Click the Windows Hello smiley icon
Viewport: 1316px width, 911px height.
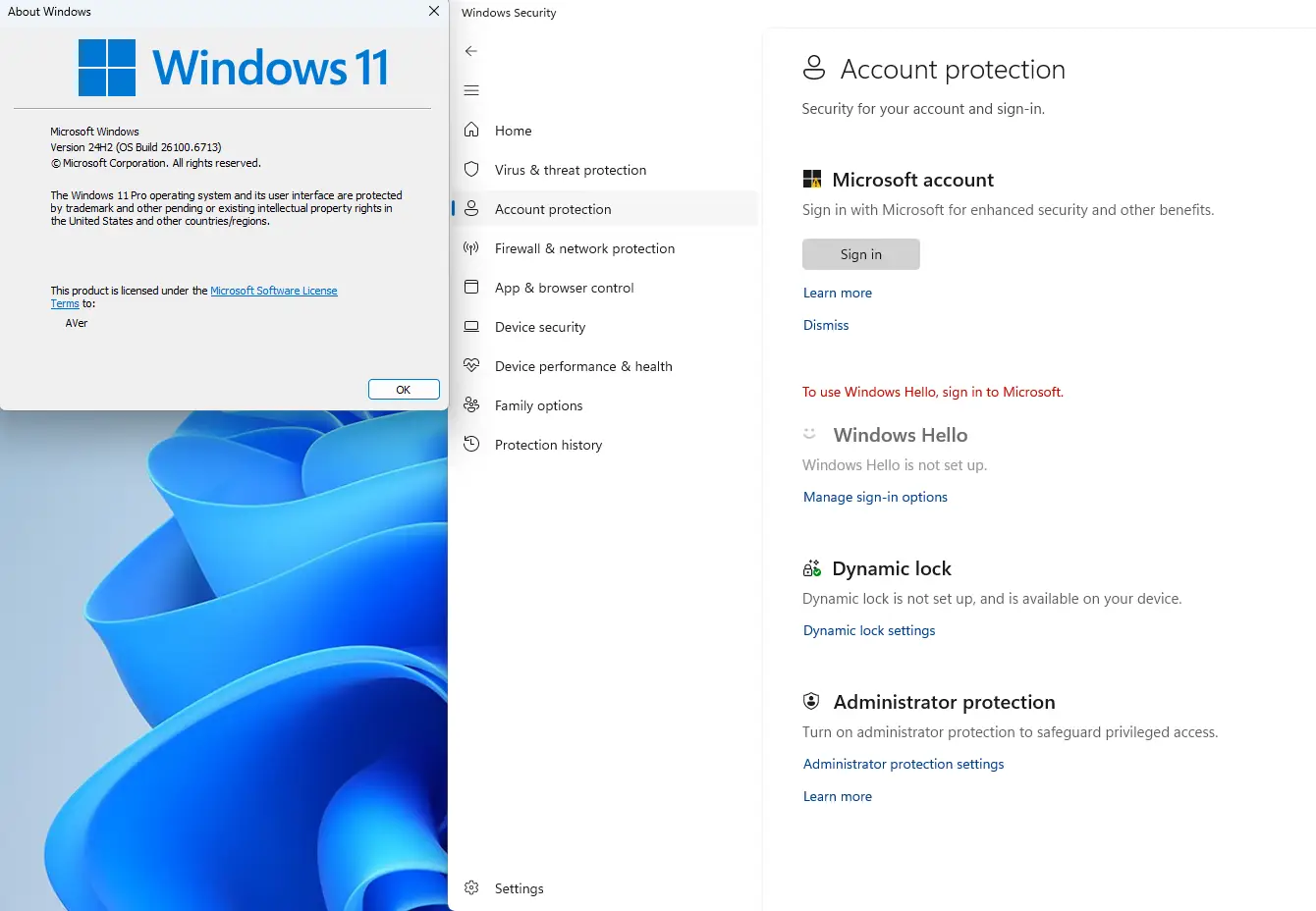(x=810, y=433)
